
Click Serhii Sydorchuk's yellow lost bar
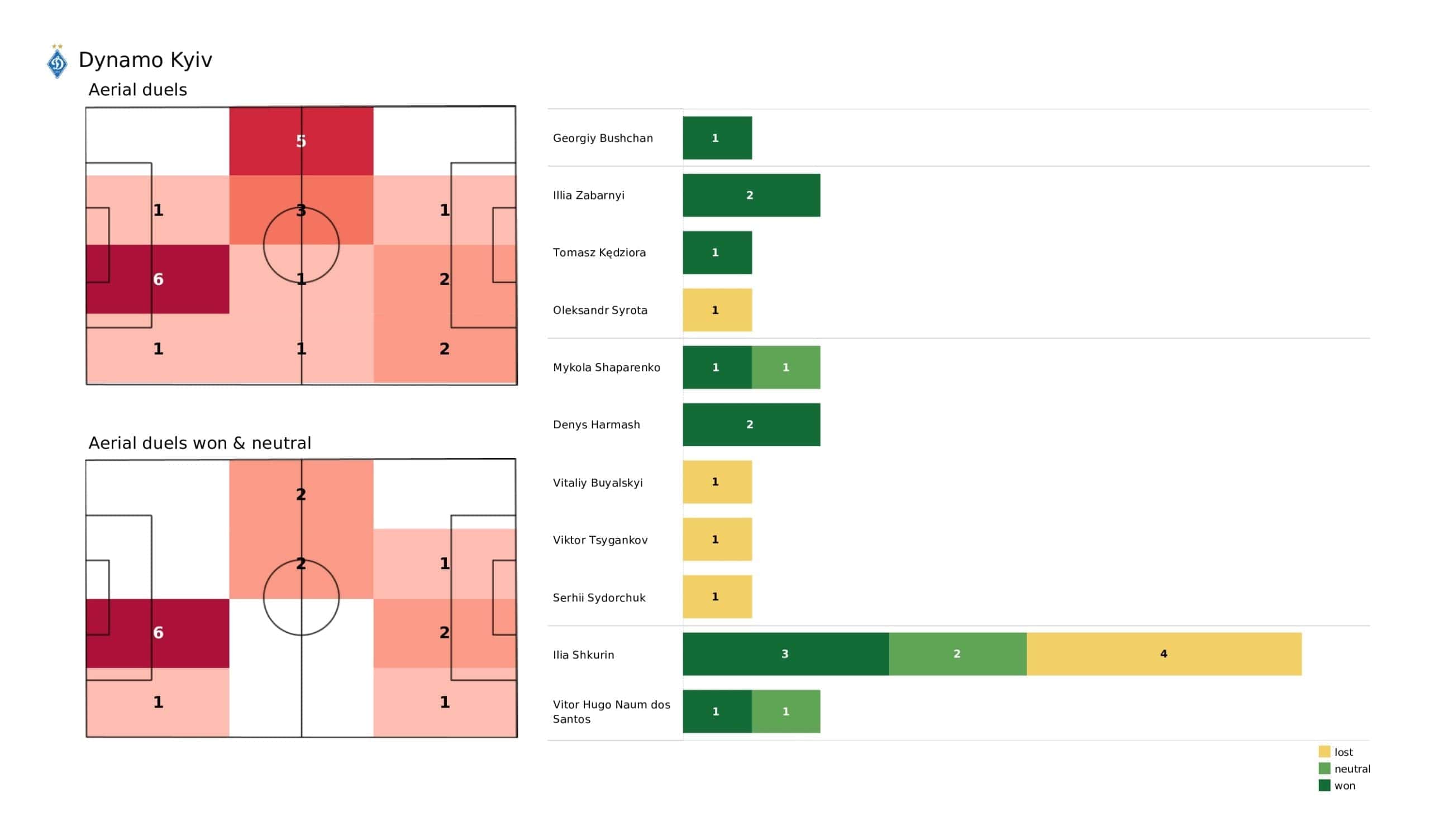point(717,596)
